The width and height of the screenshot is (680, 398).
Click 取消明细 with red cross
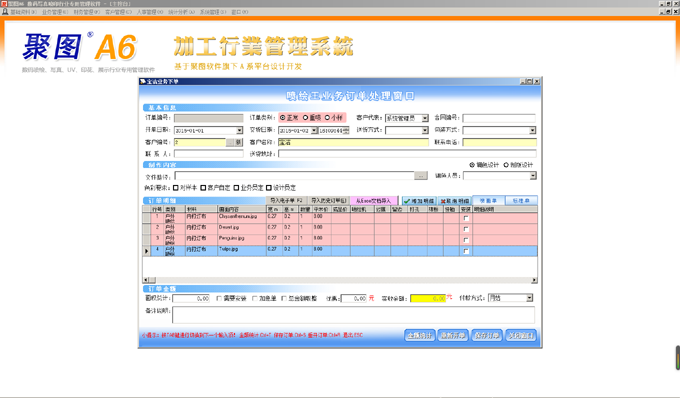coord(454,201)
